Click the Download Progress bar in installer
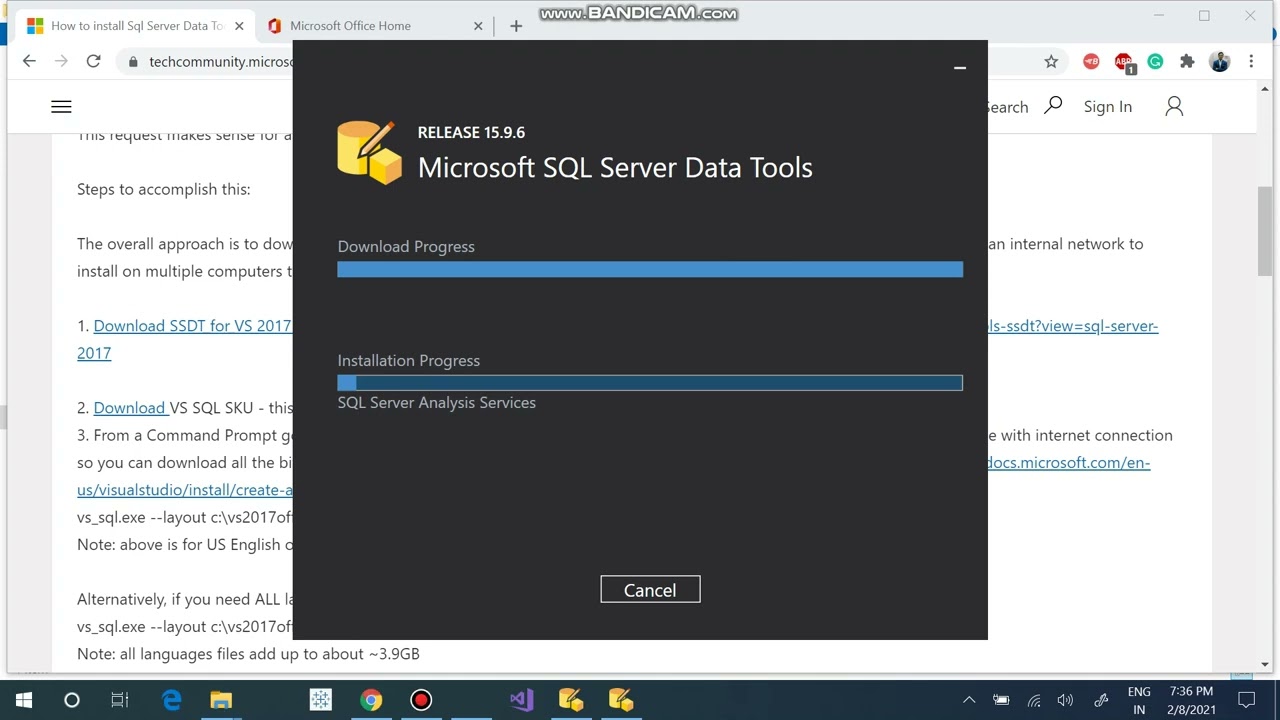The width and height of the screenshot is (1280, 720). [x=650, y=269]
